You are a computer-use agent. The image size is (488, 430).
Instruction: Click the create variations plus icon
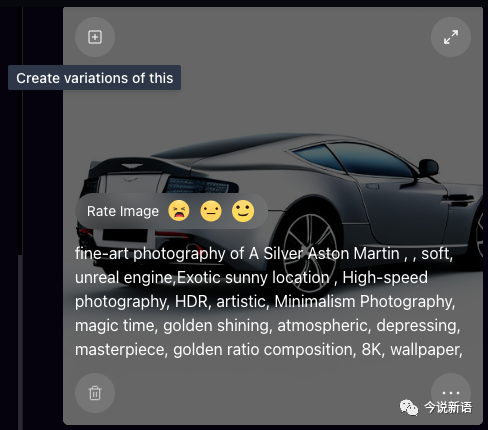tap(95, 37)
